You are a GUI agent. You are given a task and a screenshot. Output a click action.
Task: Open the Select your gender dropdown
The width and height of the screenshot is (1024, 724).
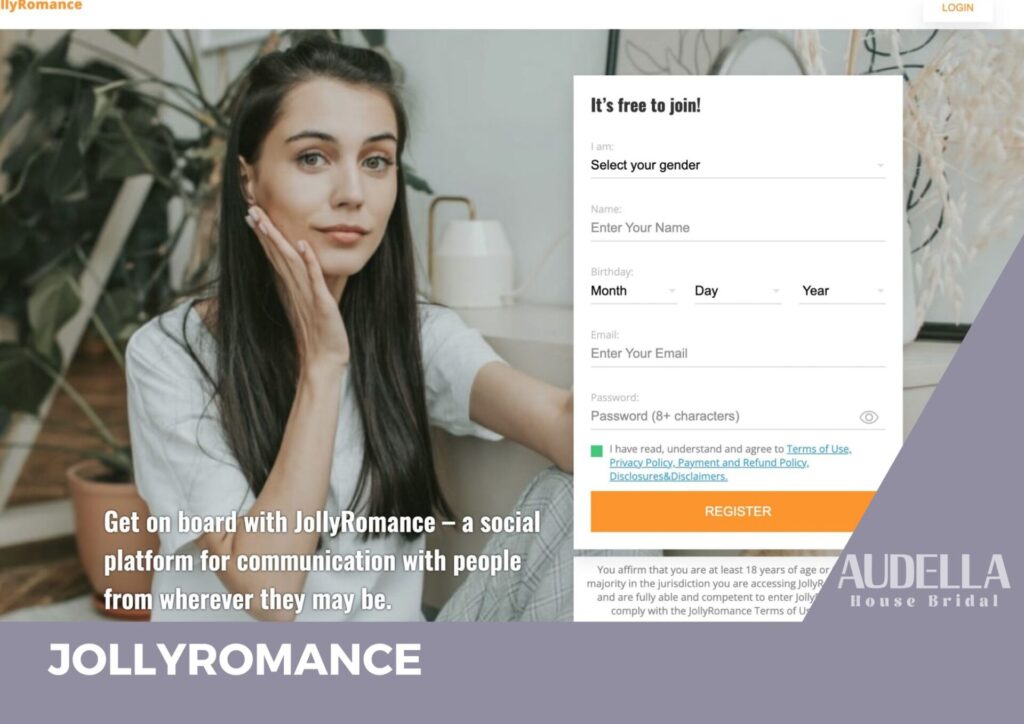pyautogui.click(x=737, y=165)
